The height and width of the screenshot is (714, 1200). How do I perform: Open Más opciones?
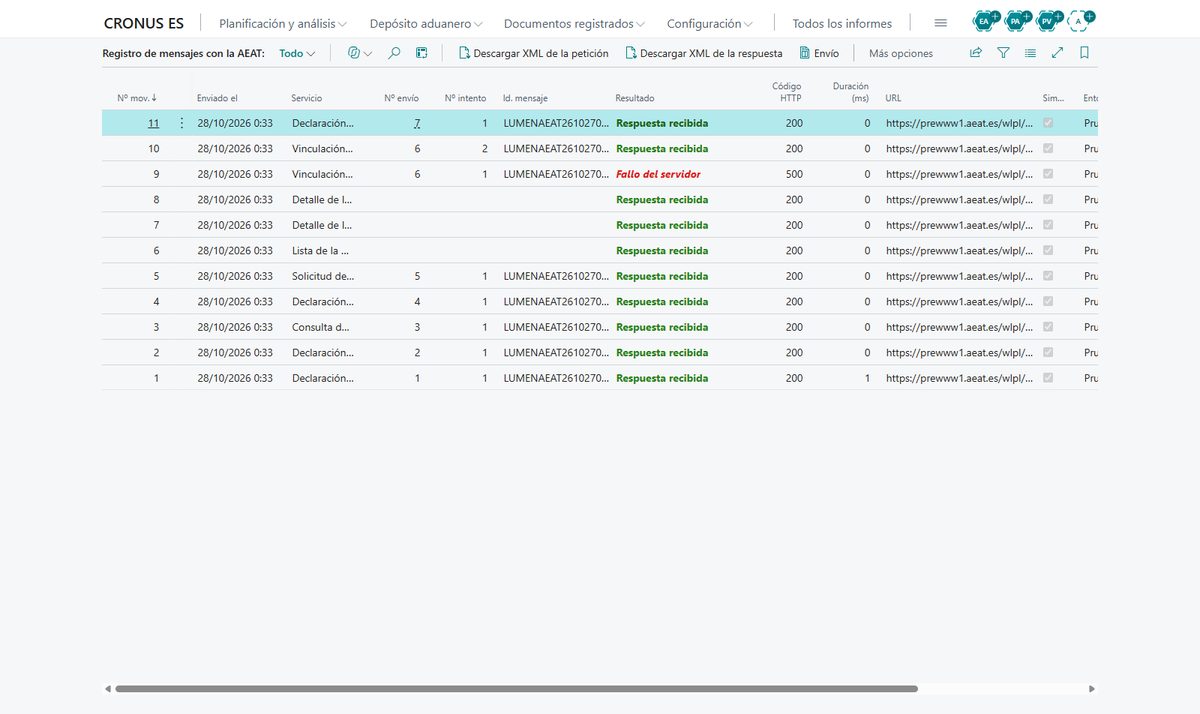(901, 53)
